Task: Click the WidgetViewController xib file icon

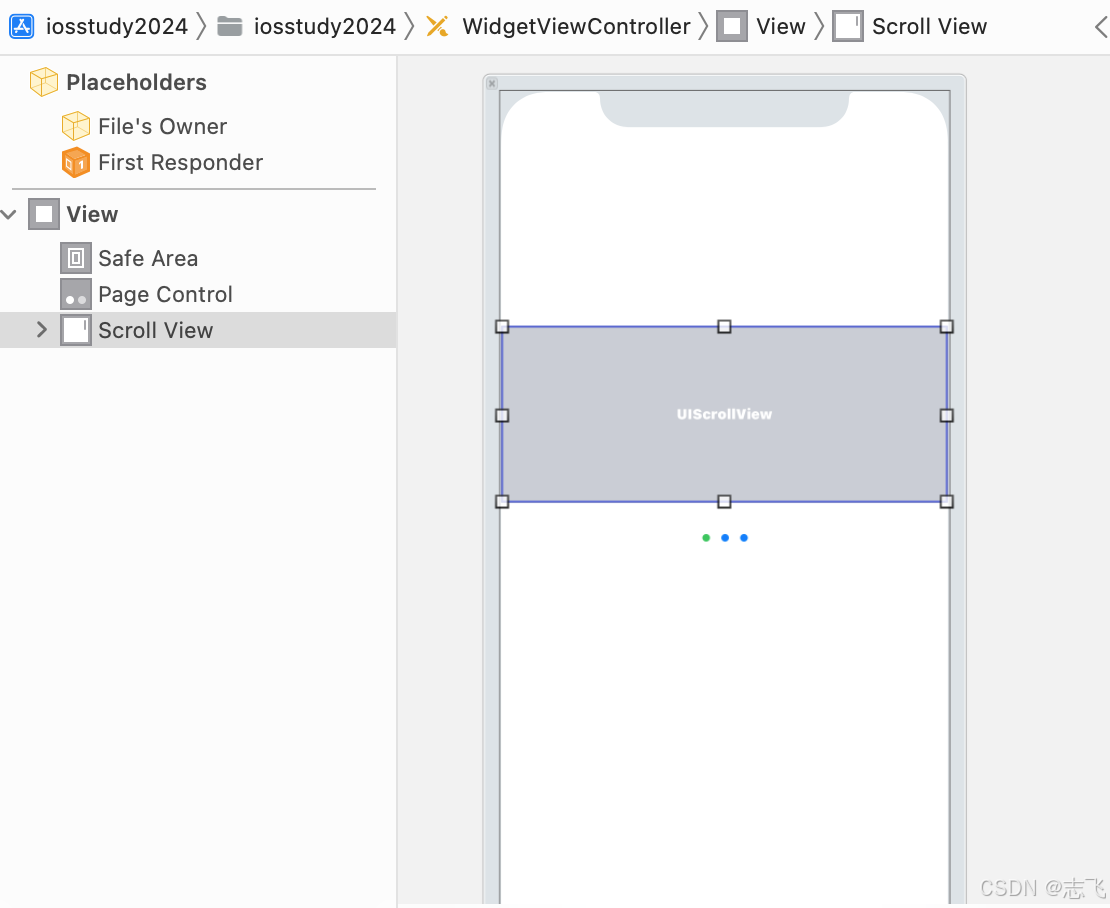Action: pos(437,26)
